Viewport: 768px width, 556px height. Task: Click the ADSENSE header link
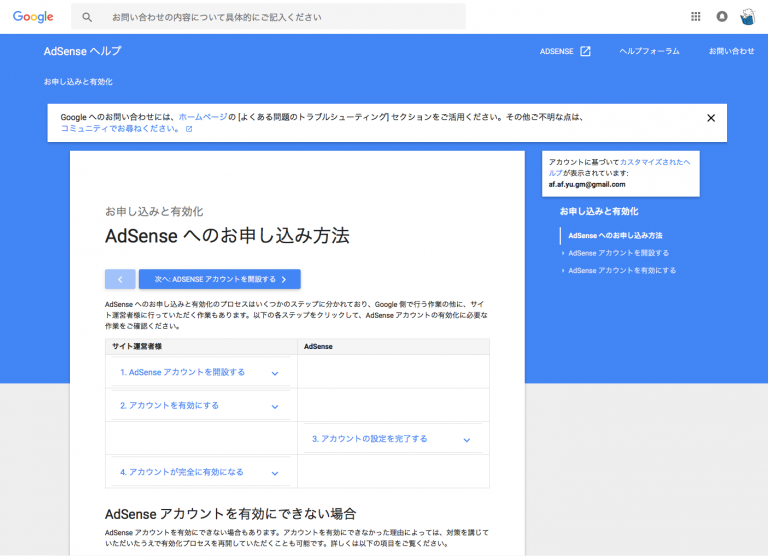pos(556,51)
